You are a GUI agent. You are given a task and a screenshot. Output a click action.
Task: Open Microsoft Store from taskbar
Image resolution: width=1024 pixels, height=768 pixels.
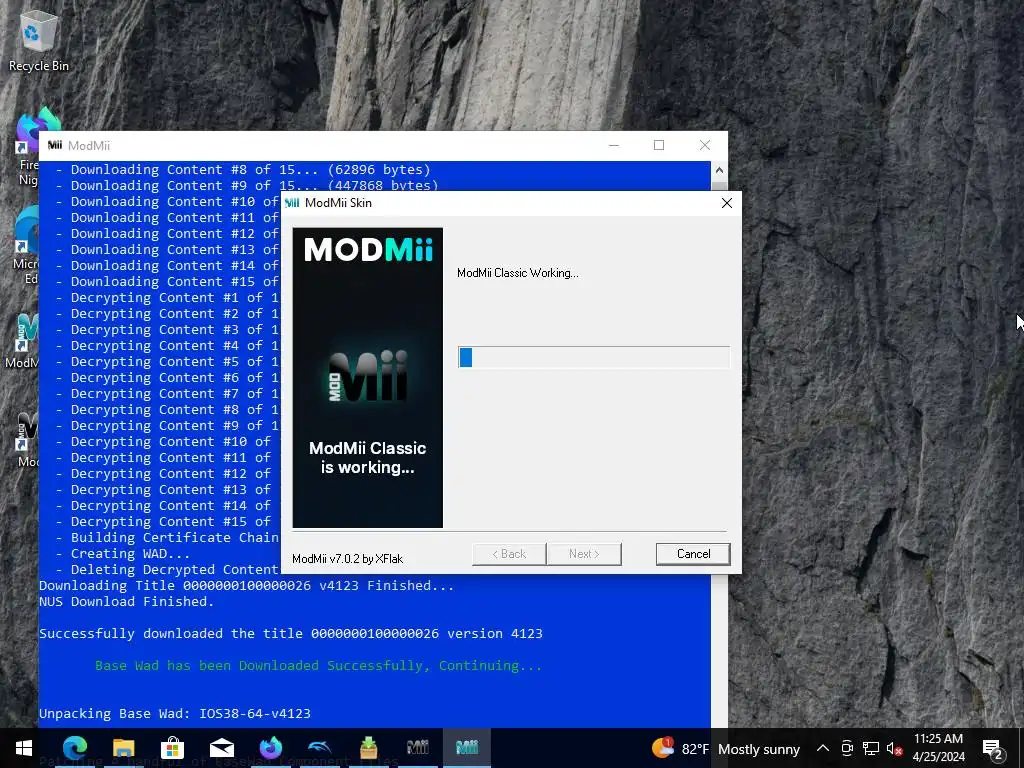172,748
